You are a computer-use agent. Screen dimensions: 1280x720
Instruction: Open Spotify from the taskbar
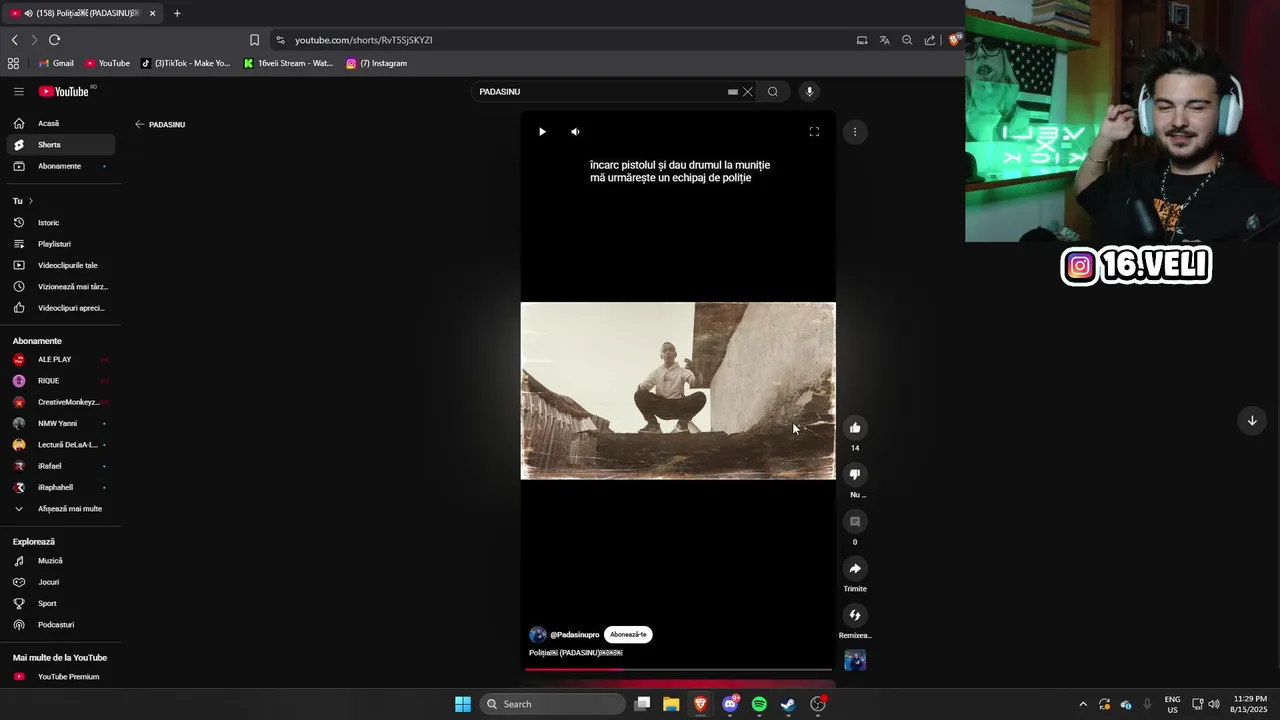tap(759, 704)
